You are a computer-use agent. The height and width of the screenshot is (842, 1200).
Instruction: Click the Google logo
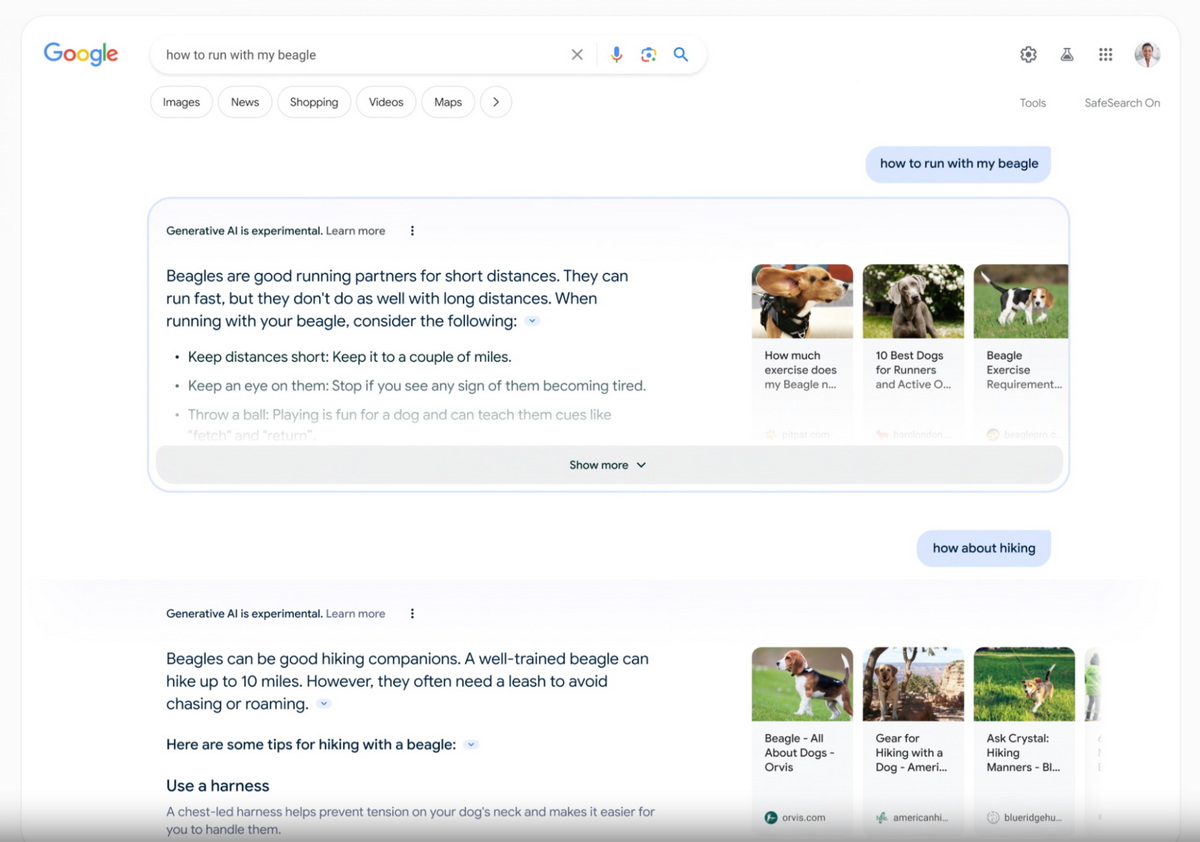point(81,55)
